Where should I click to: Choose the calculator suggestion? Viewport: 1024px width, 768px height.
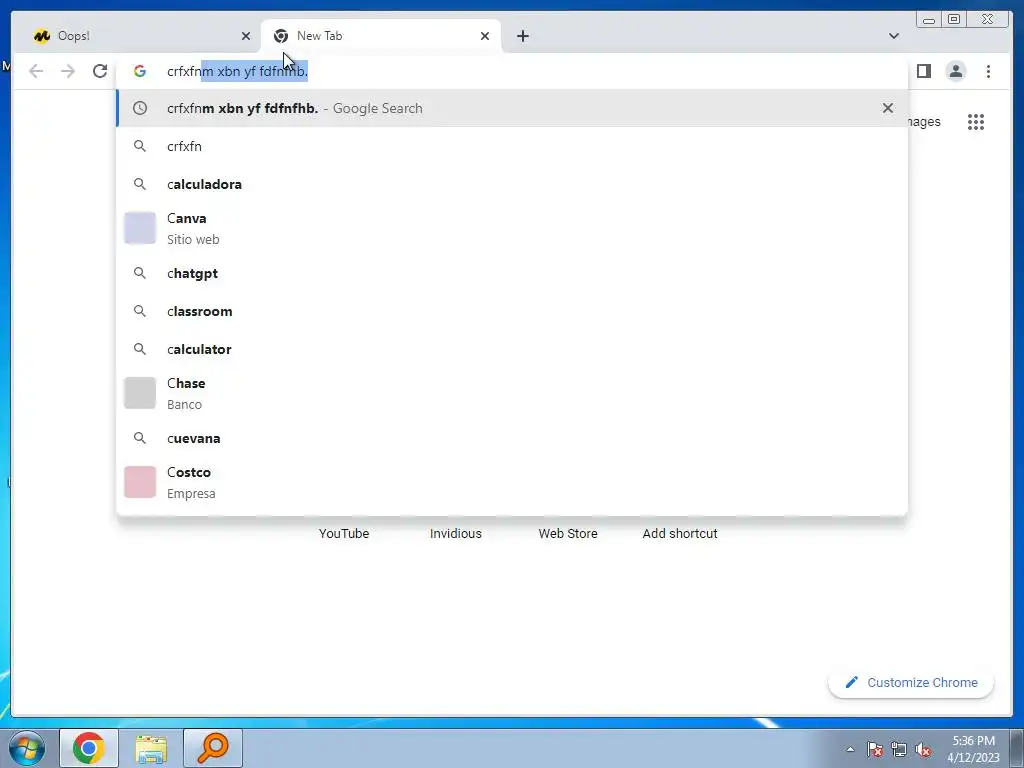pyautogui.click(x=512, y=349)
